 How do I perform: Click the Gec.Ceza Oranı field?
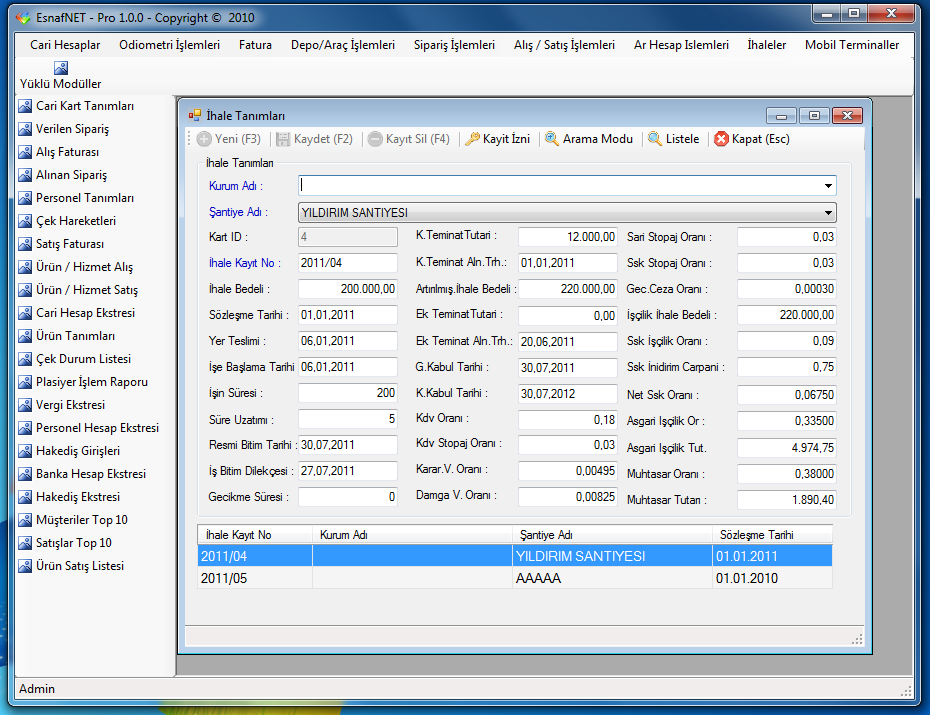[786, 289]
